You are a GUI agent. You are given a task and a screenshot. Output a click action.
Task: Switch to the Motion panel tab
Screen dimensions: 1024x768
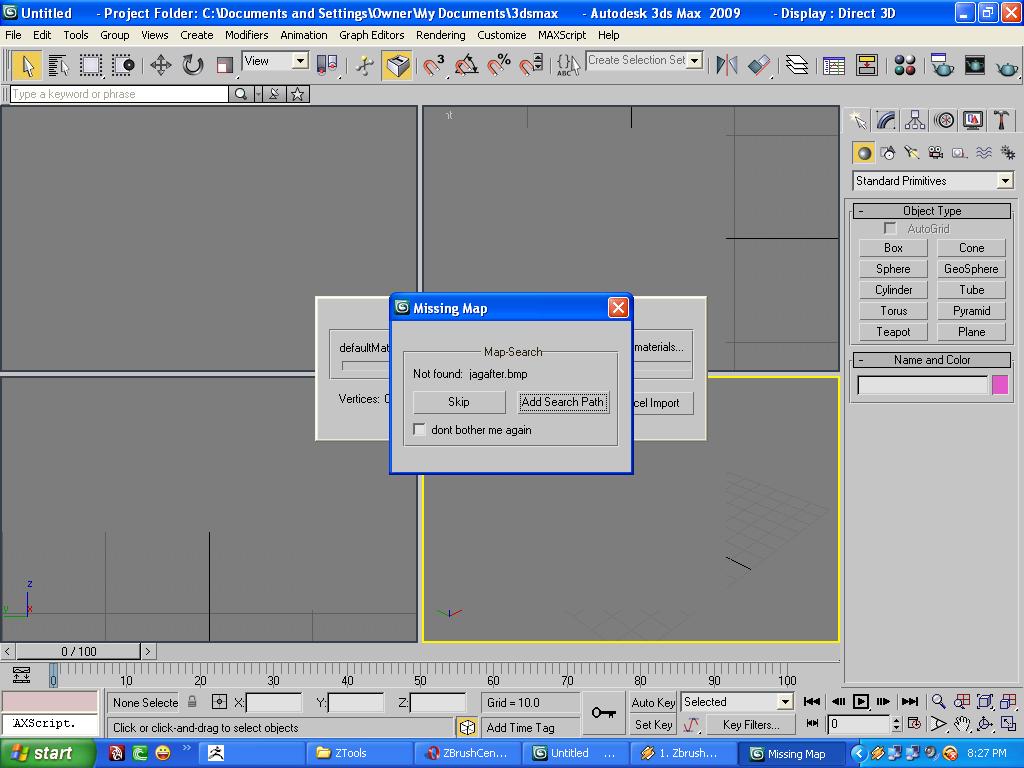944,120
